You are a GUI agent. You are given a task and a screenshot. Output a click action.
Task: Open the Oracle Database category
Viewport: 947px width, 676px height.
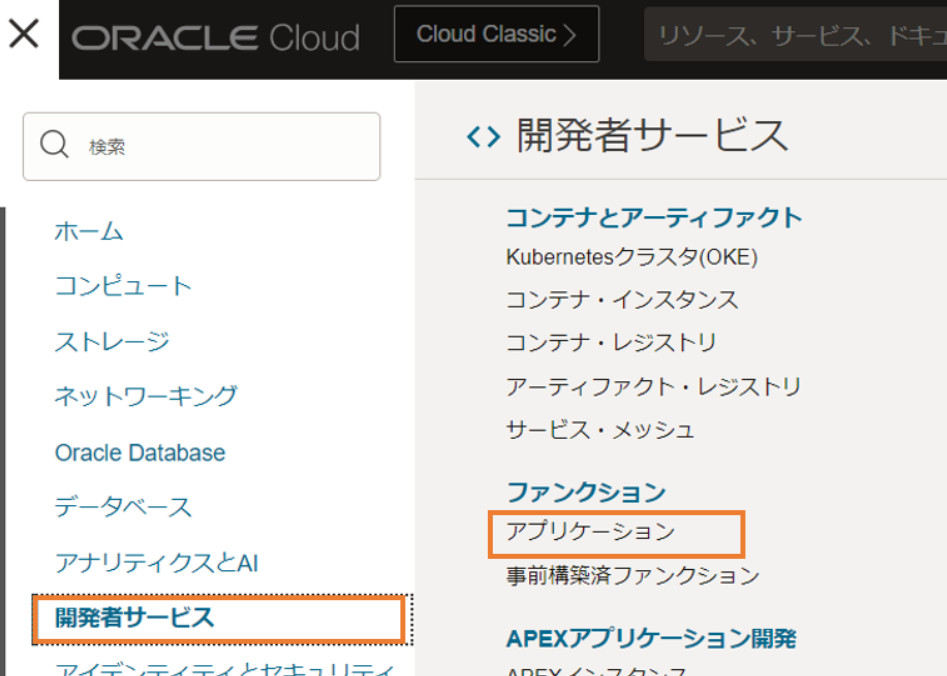[140, 452]
